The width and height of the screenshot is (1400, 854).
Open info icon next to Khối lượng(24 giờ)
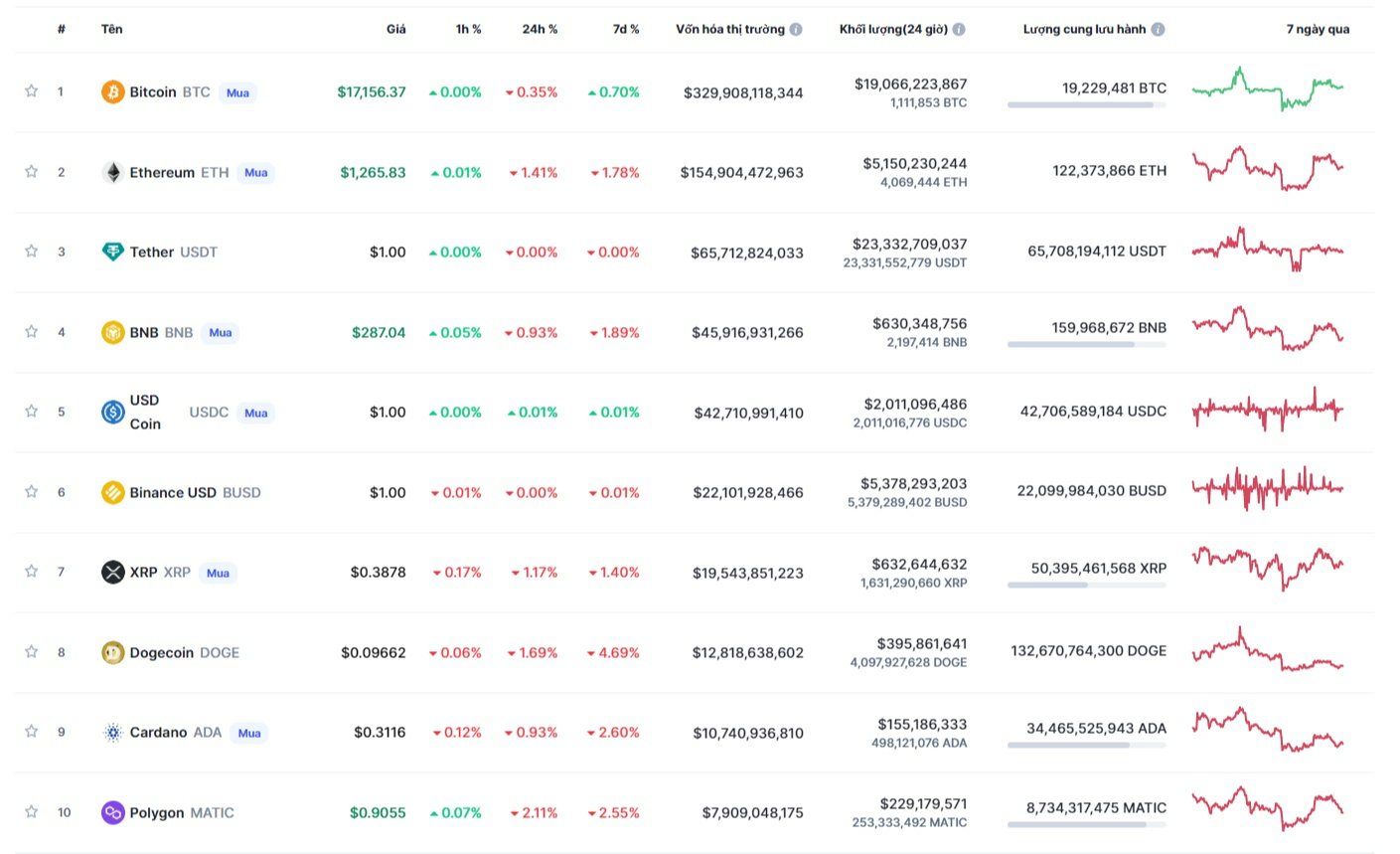click(x=959, y=29)
